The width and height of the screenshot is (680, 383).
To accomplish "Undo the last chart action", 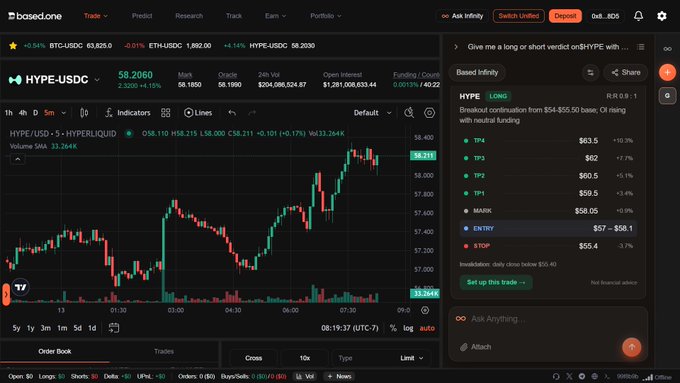I will pos(232,113).
